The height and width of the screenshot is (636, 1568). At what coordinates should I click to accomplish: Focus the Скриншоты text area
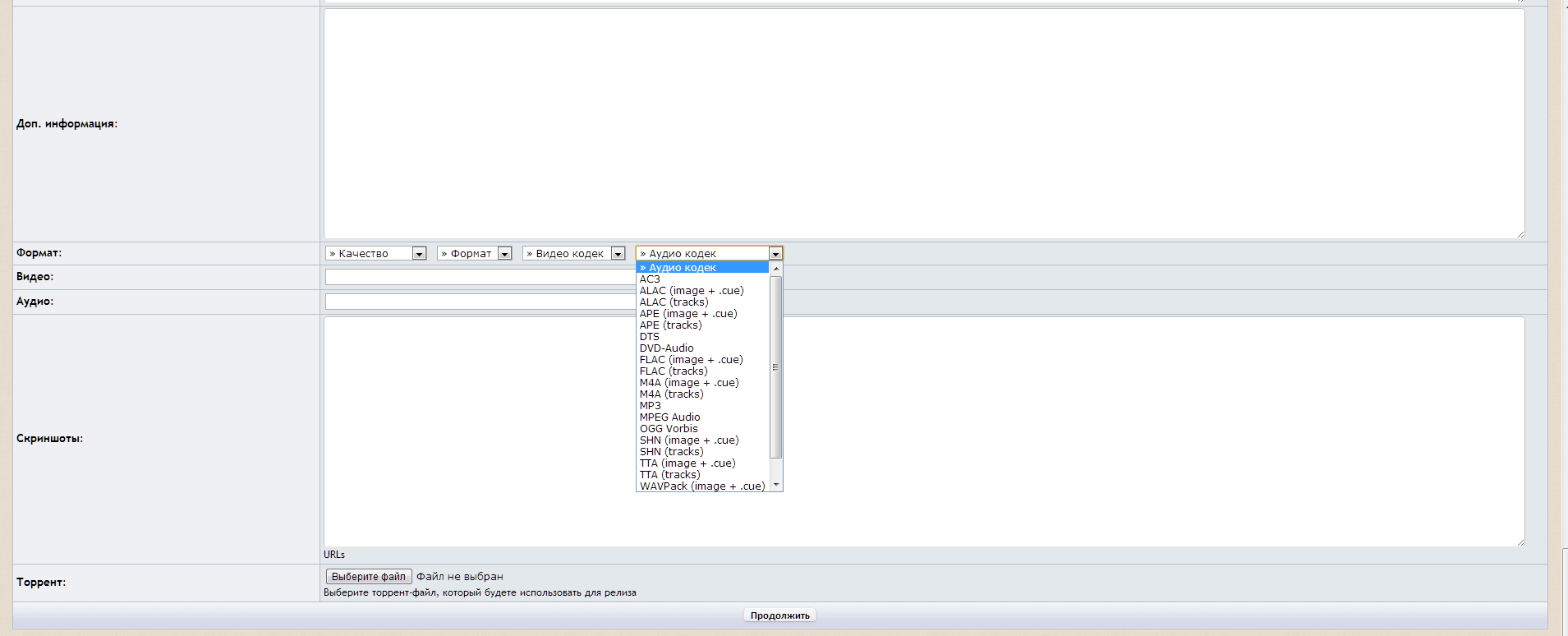(924, 431)
